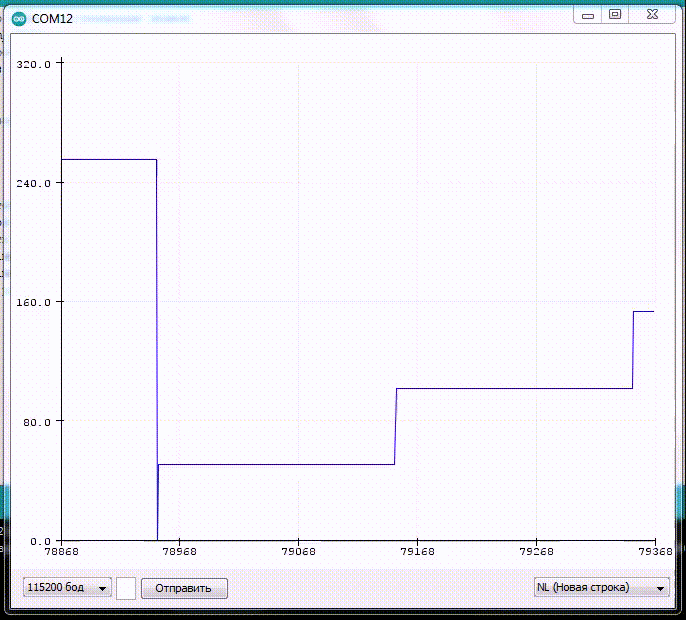Expand the NL (Новая строка) line ending dropdown
Viewport: 686px width, 620px height.
[x=601, y=588]
